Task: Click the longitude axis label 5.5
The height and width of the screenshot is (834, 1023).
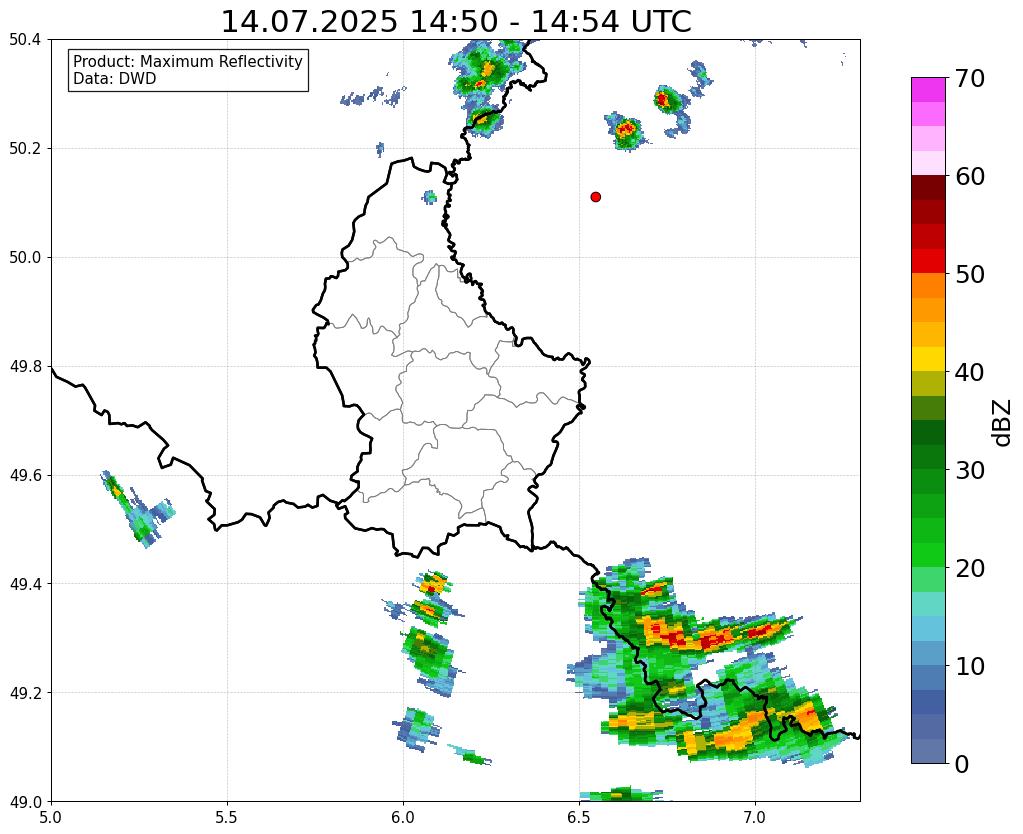Action: coord(227,817)
